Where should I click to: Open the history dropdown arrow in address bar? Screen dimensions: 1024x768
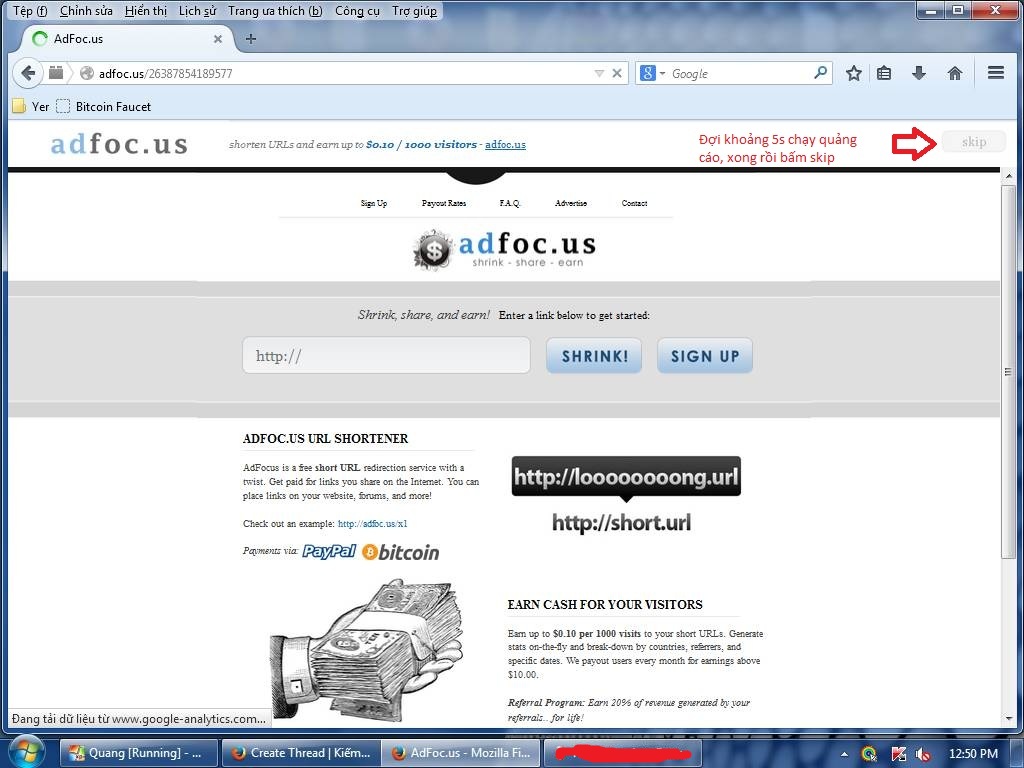599,74
